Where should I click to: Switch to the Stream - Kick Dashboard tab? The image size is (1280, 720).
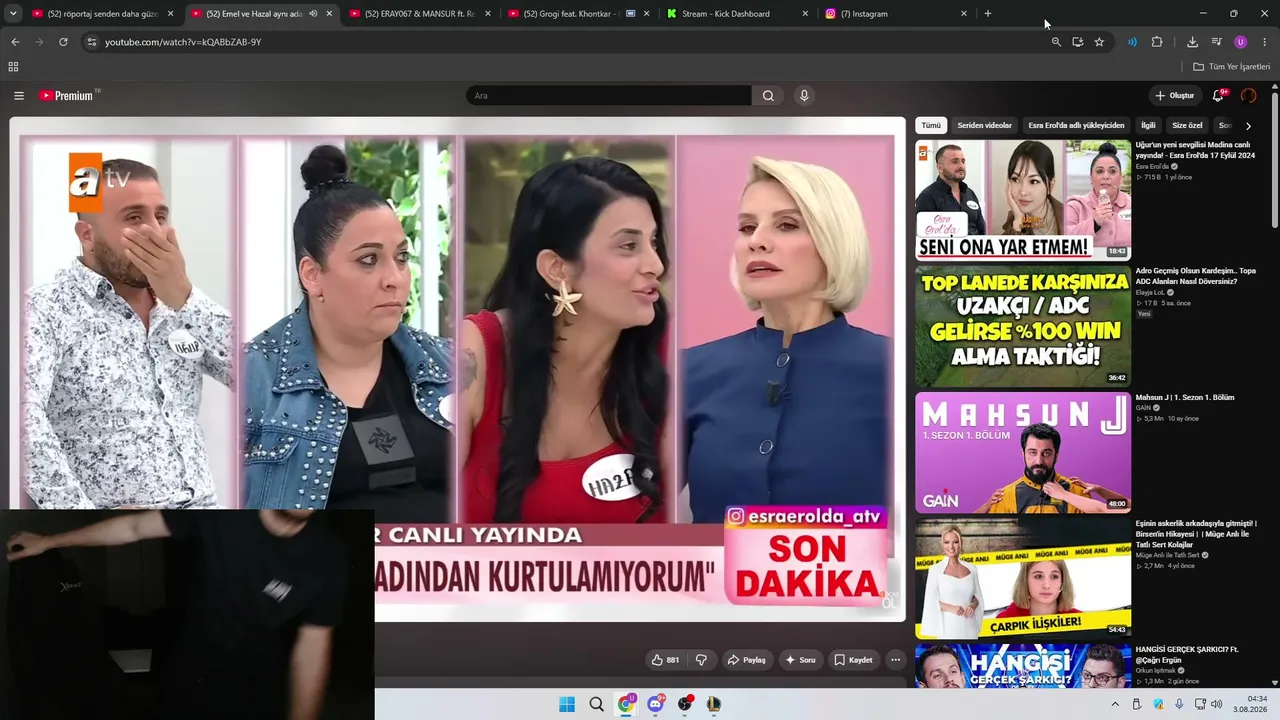[737, 14]
